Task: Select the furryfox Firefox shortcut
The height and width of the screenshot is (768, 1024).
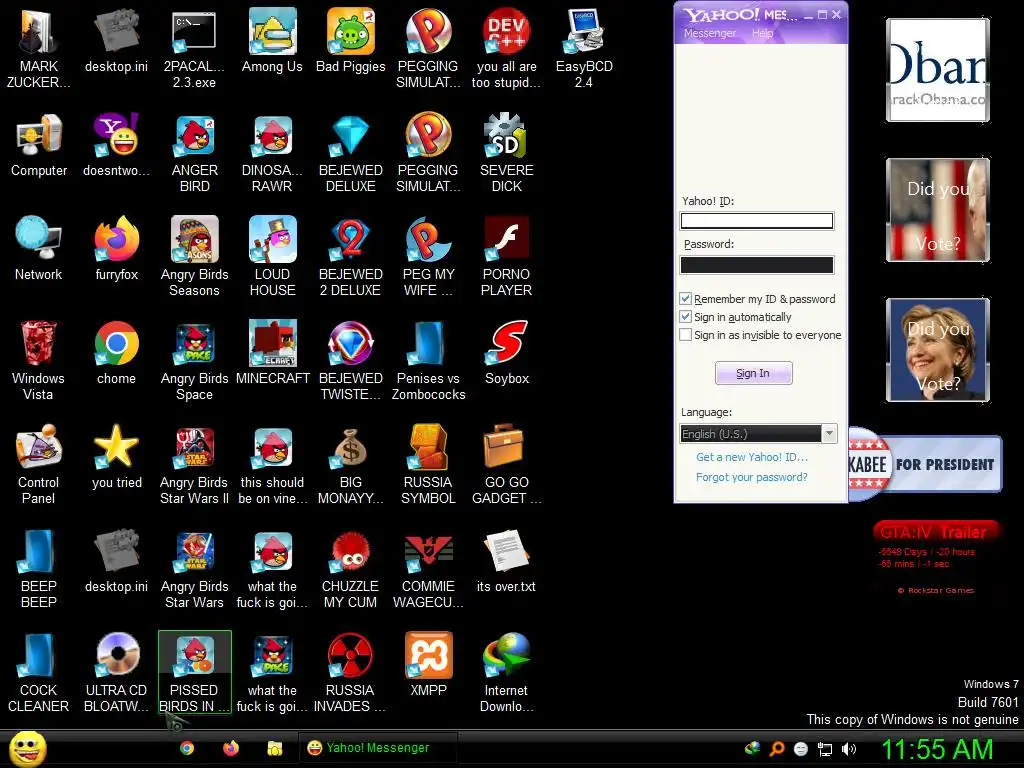Action: (x=116, y=249)
